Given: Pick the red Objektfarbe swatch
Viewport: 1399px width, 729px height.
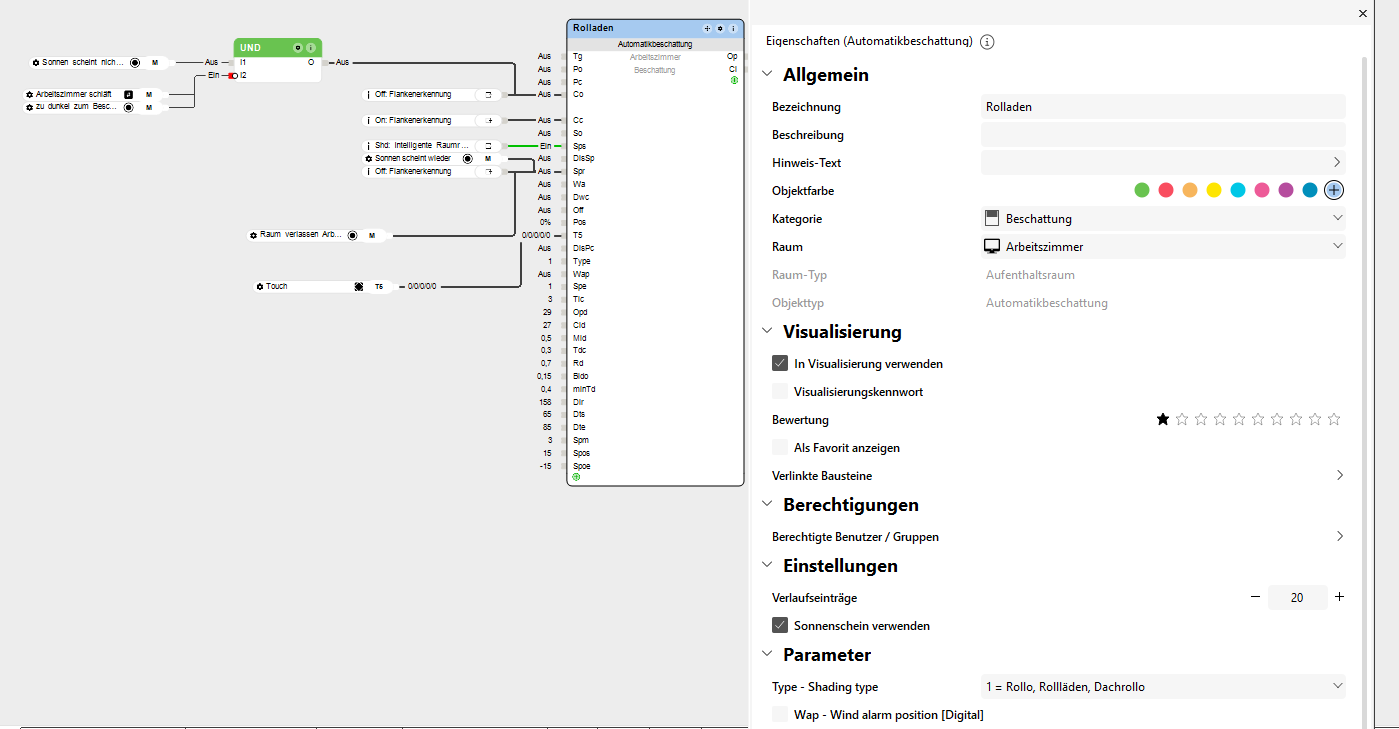Looking at the screenshot, I should point(1166,190).
